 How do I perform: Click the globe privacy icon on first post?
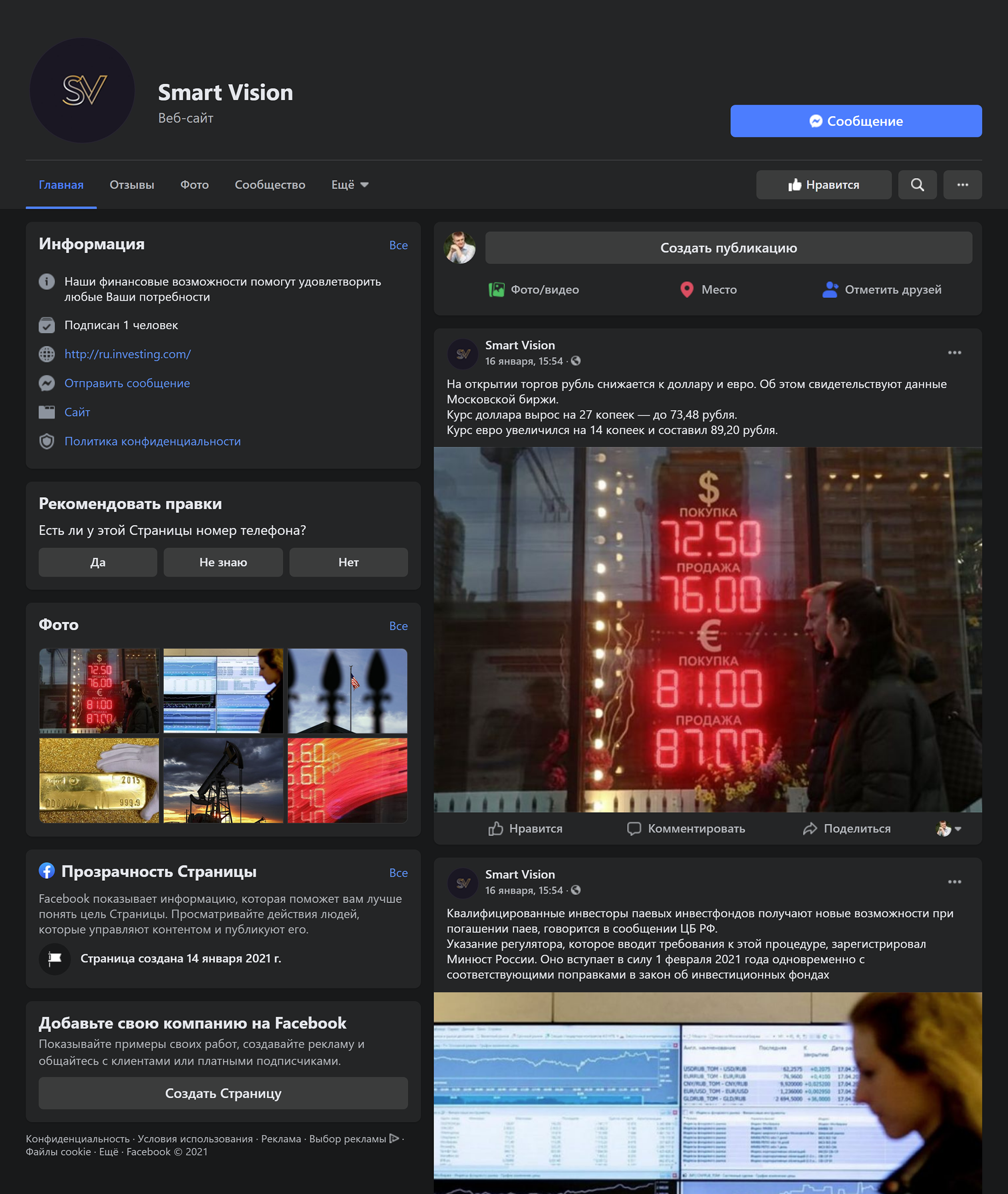[576, 361]
